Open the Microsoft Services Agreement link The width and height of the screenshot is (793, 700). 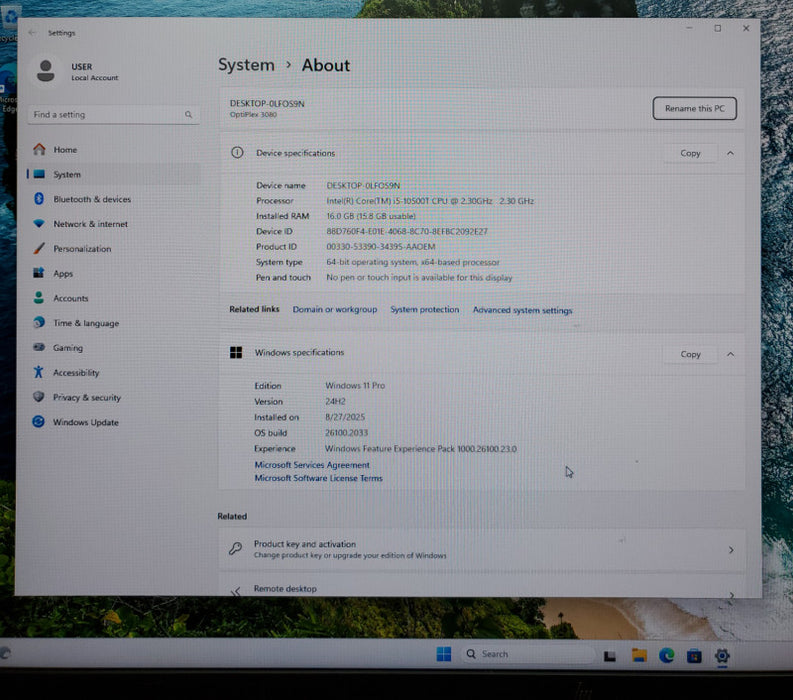pos(312,465)
